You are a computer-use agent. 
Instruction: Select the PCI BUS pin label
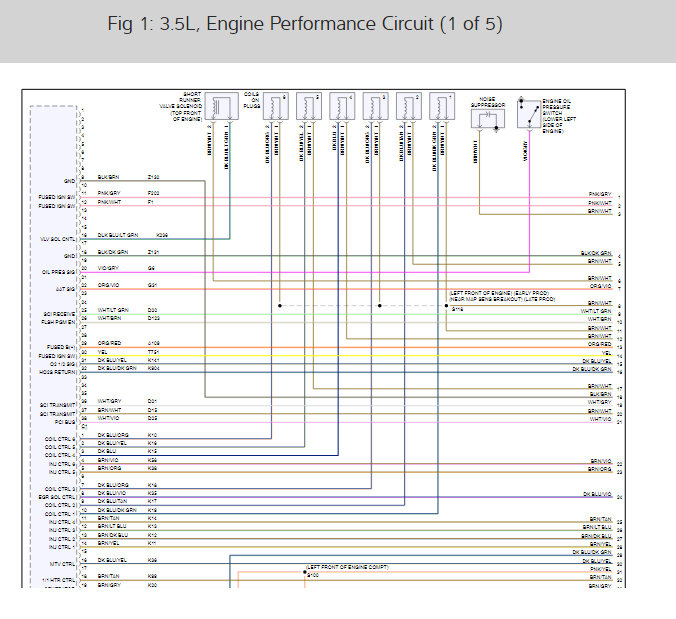[65, 422]
